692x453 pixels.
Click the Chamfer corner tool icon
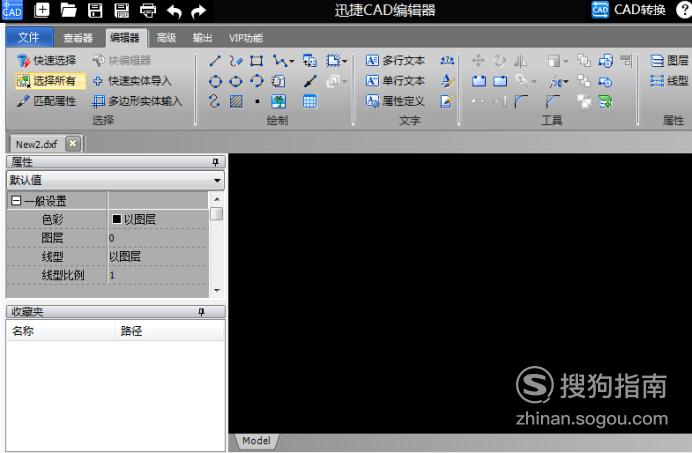pyautogui.click(x=552, y=102)
